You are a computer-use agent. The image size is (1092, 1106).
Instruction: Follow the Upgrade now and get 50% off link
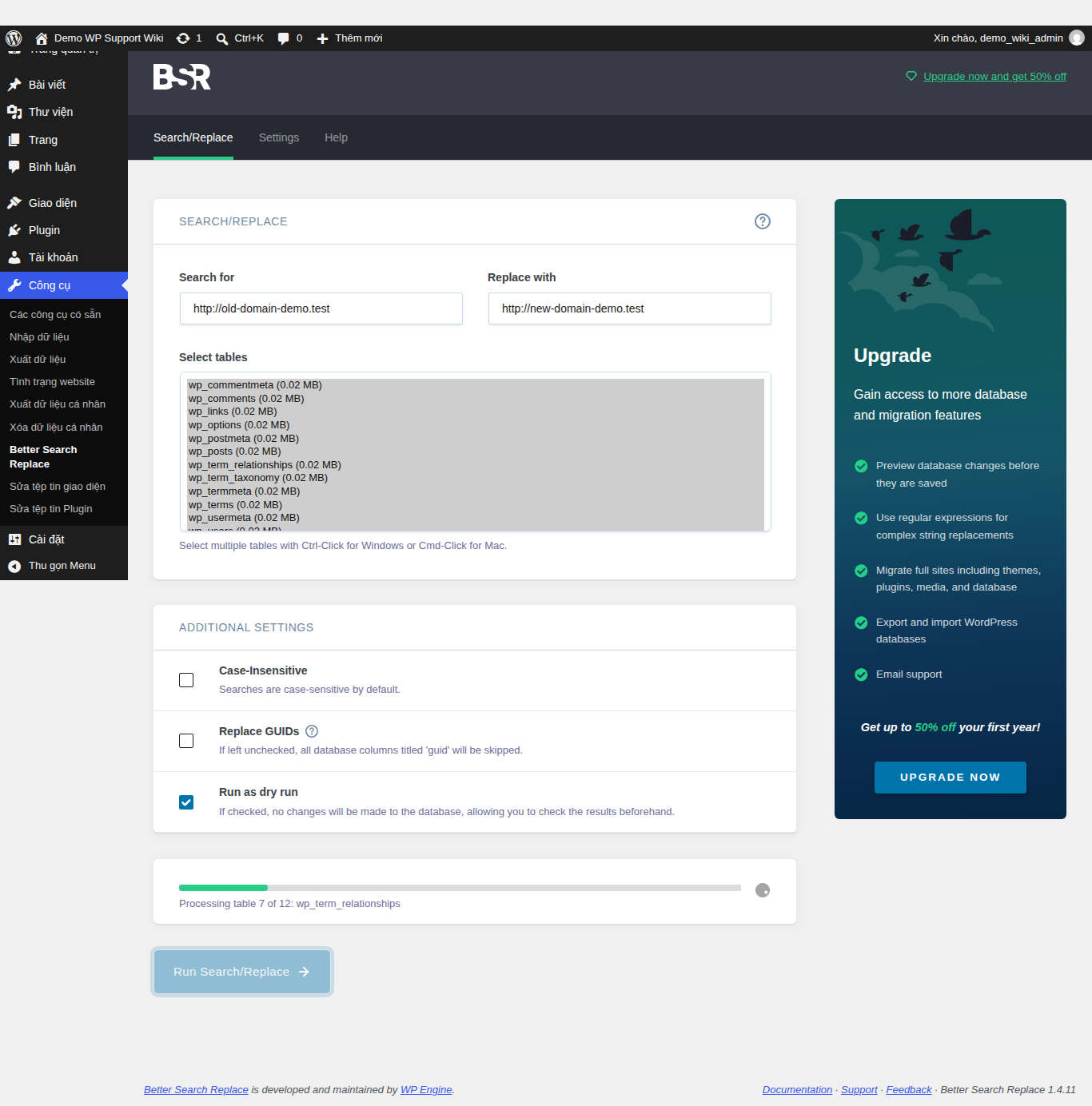[x=994, y=77]
